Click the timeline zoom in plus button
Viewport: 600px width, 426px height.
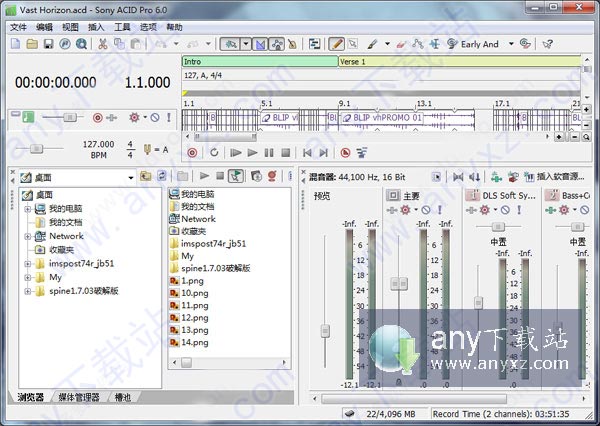tap(559, 137)
